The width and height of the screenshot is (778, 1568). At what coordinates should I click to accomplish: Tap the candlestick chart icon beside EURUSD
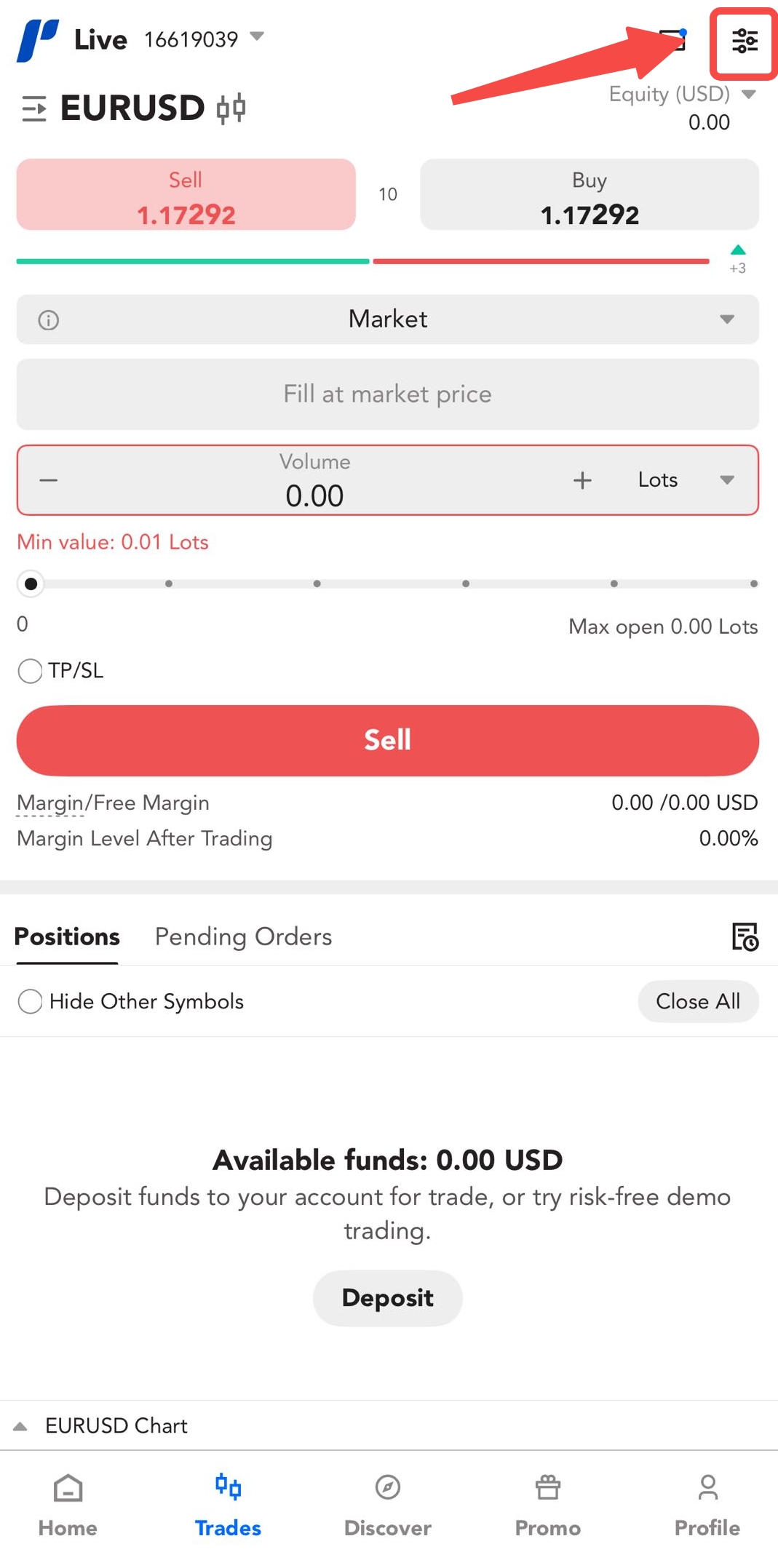tap(231, 109)
